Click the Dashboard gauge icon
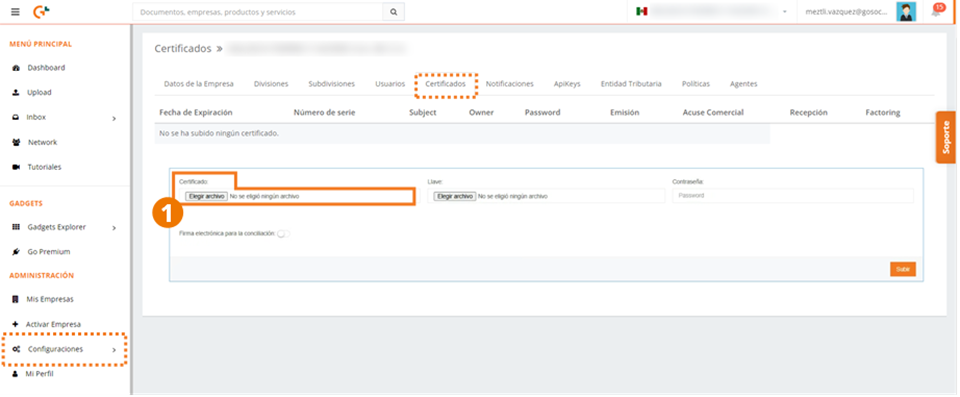This screenshot has width=960, height=397. pyautogui.click(x=17, y=68)
